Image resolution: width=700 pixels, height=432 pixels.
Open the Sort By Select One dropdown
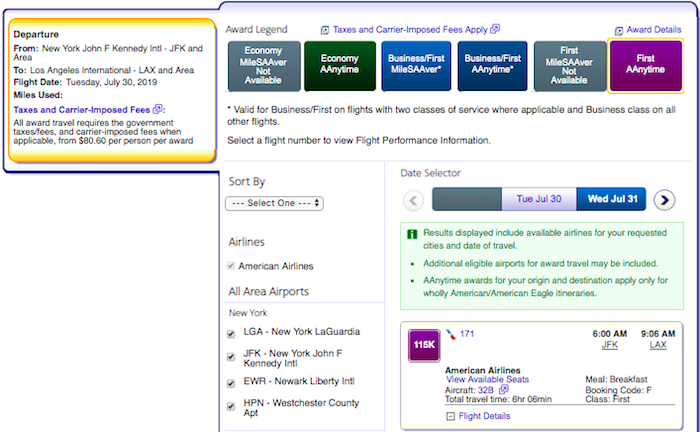[x=274, y=203]
